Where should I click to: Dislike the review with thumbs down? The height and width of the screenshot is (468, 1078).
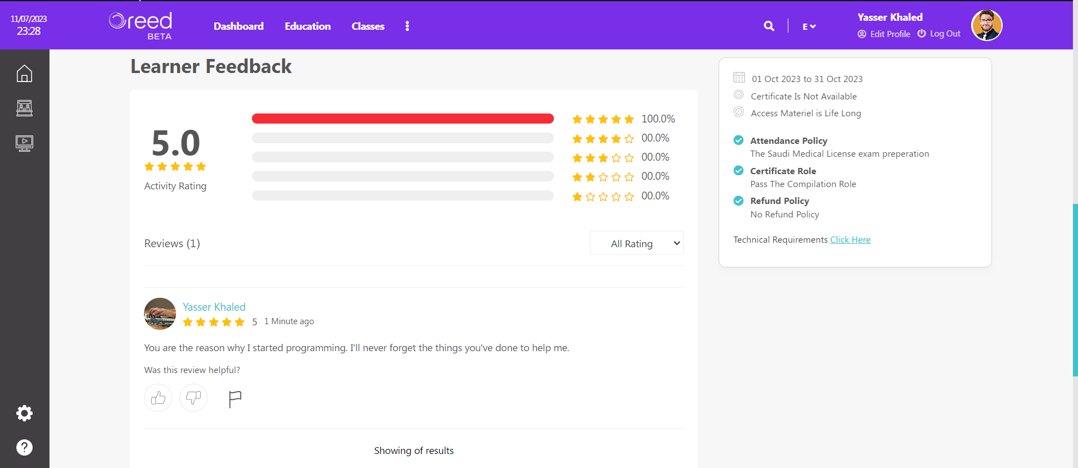193,397
